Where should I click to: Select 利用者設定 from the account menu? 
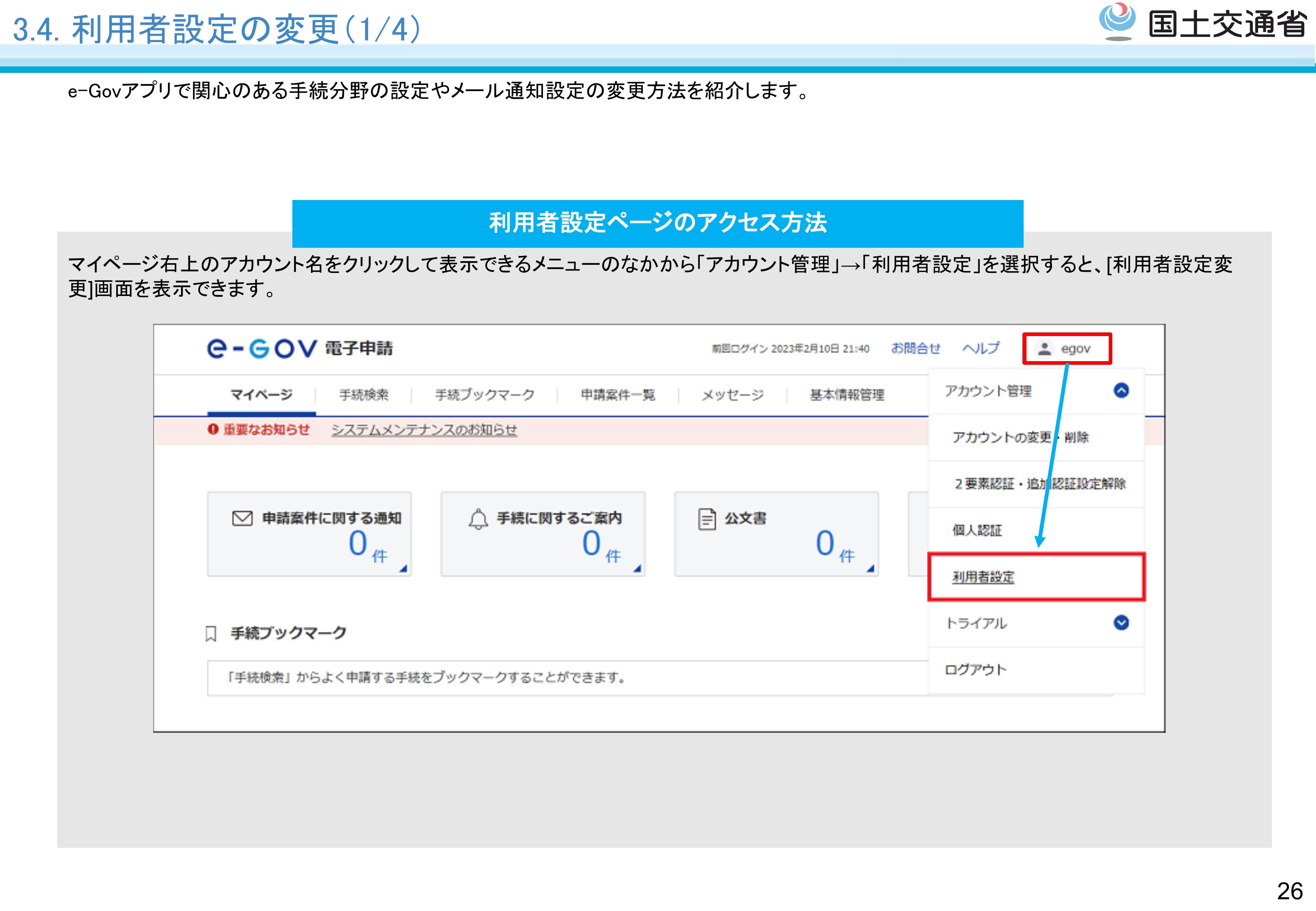[x=983, y=577]
